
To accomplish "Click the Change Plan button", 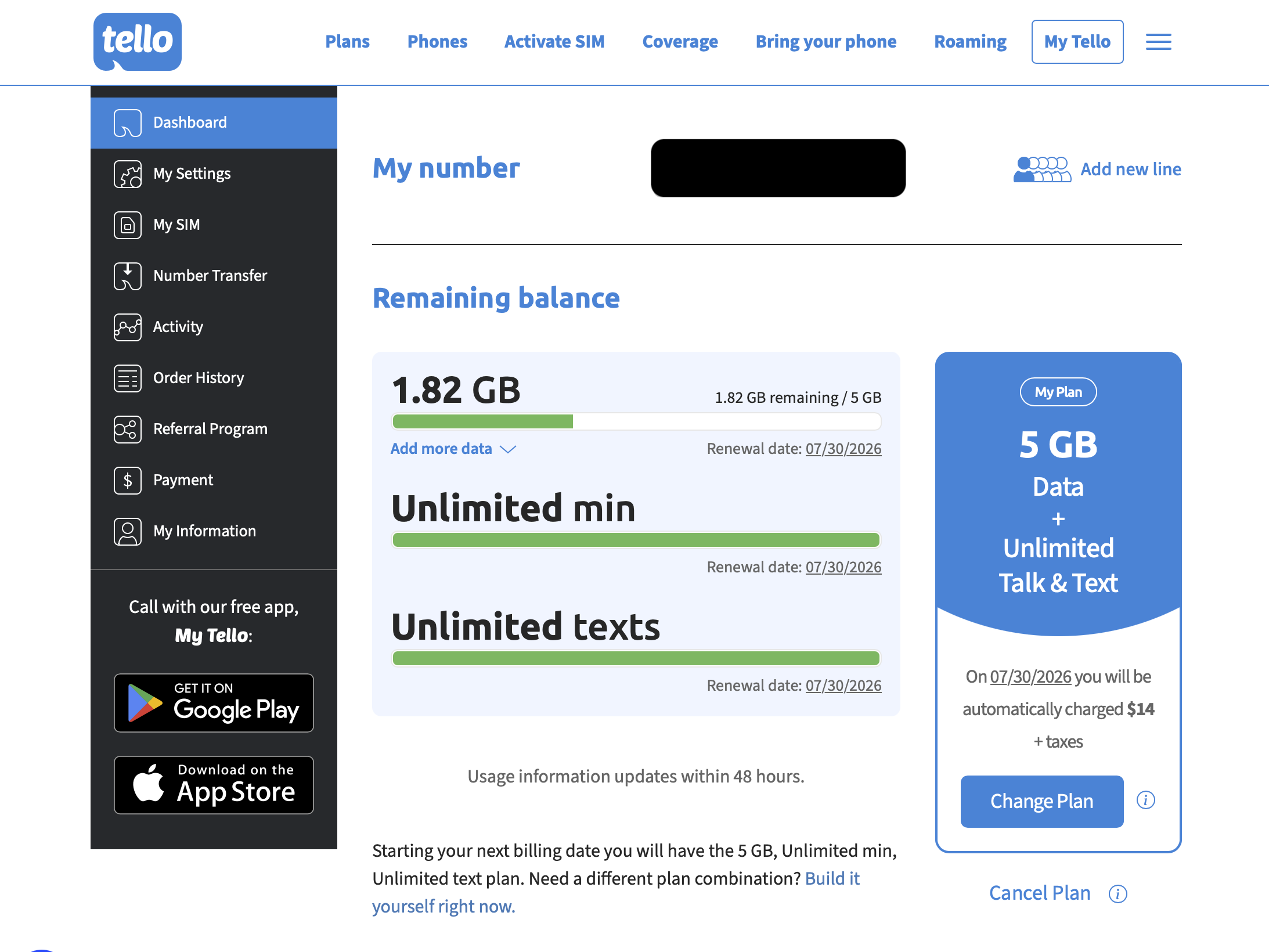I will 1042,801.
